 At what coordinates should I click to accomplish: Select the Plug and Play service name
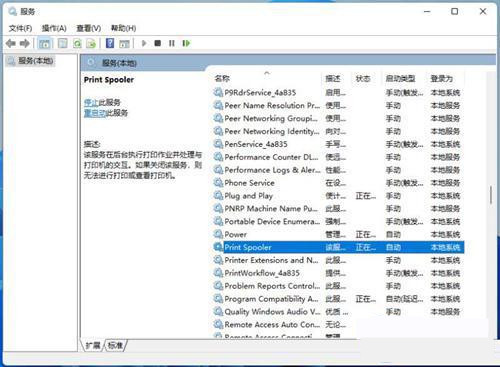249,196
